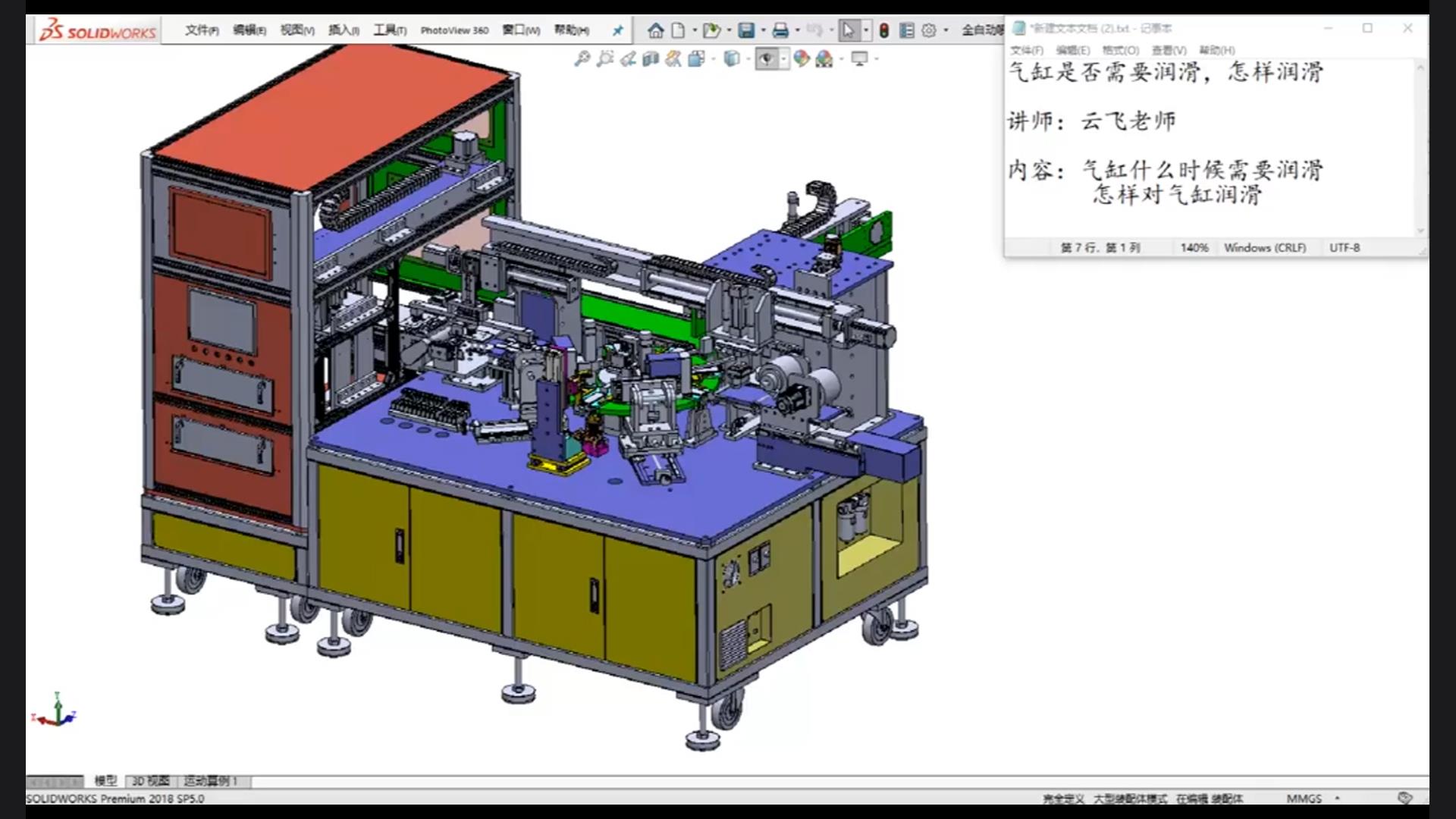Click the 大型装配体模式 status text
This screenshot has height=819, width=1456.
[1130, 799]
